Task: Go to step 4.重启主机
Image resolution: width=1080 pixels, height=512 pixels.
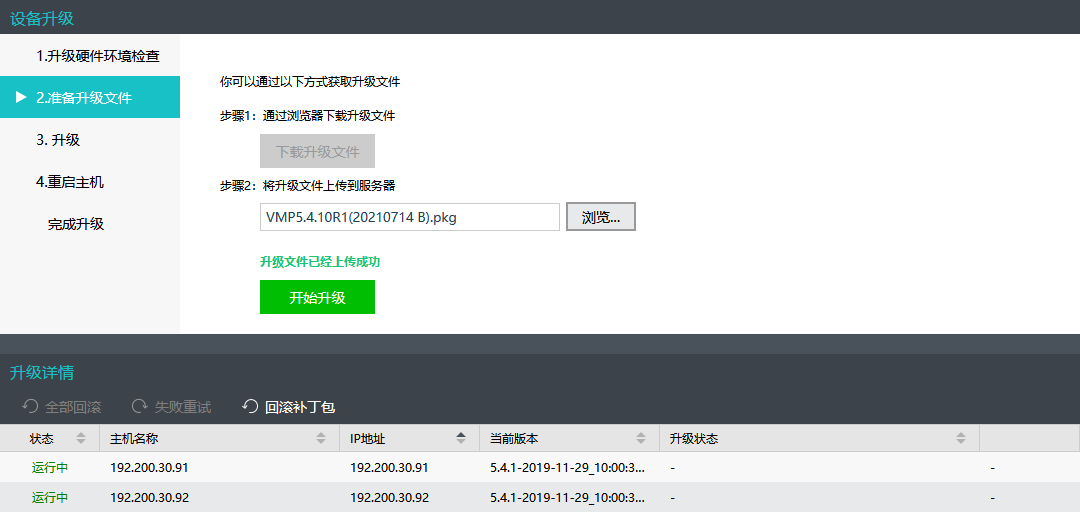Action: pos(69,182)
